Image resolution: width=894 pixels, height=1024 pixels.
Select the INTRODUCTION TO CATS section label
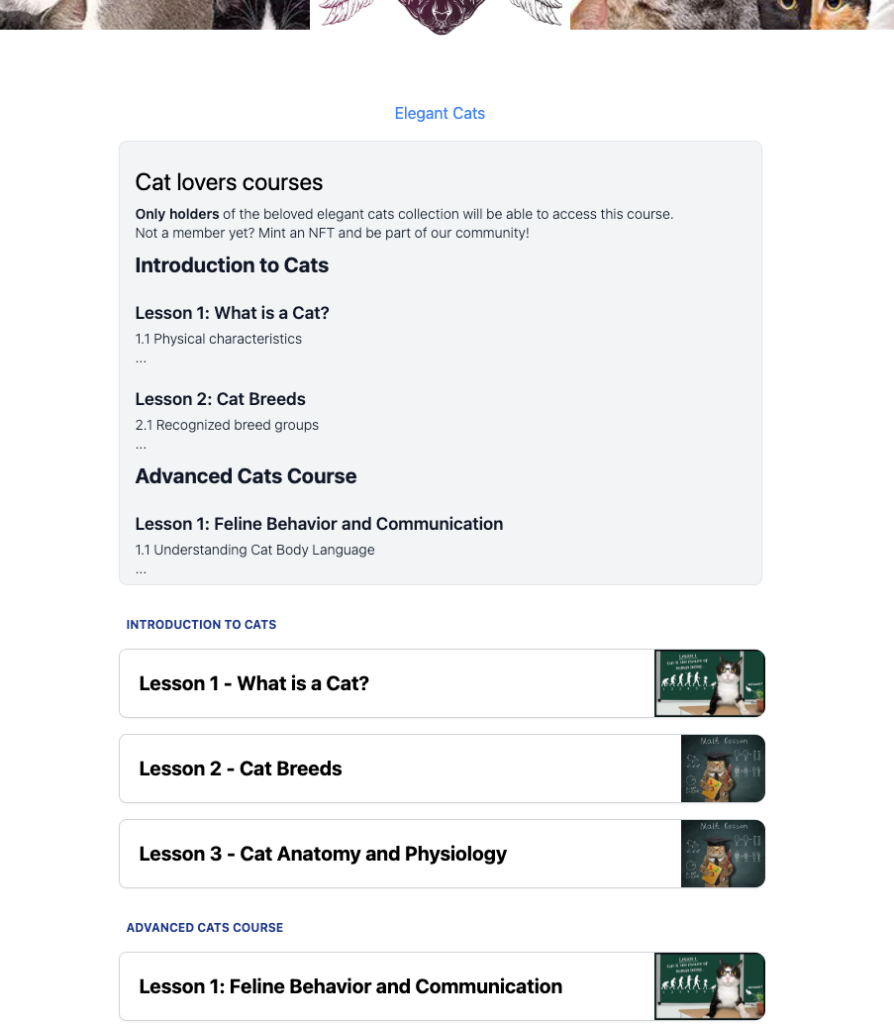(x=201, y=625)
